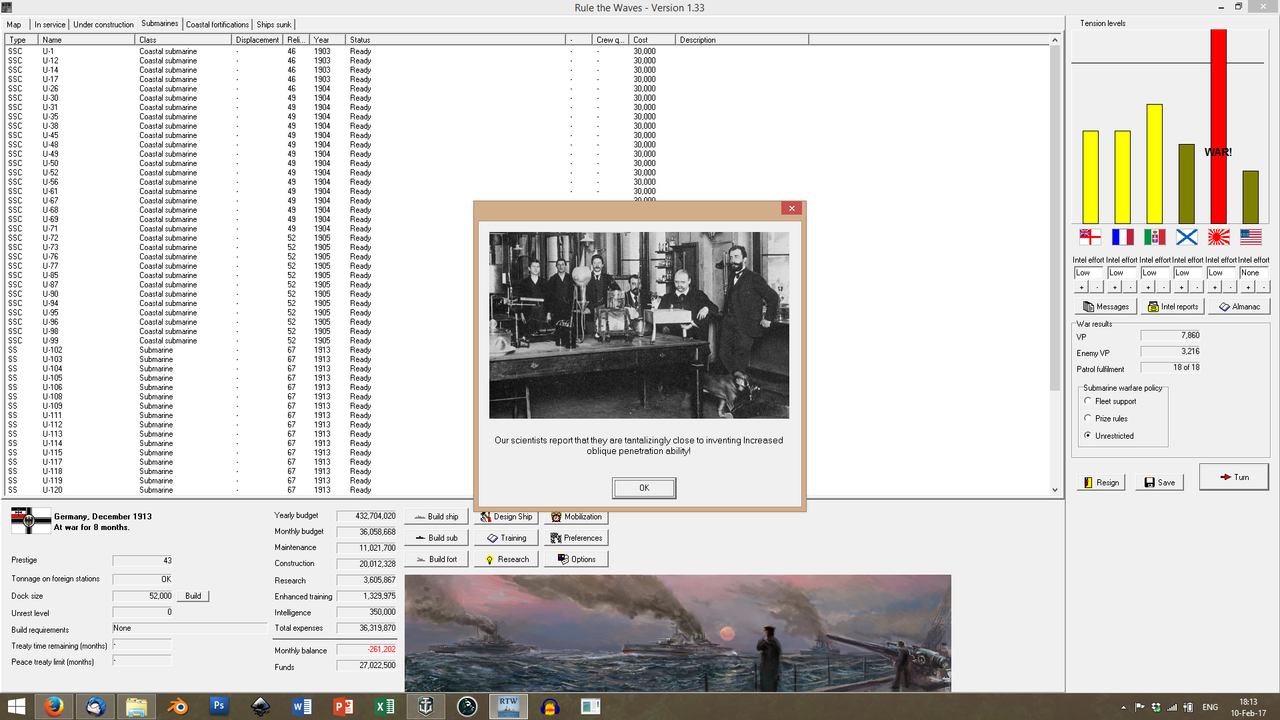The image size is (1280, 720).
Task: Increase intel effort under French flag
Action: click(x=1114, y=287)
